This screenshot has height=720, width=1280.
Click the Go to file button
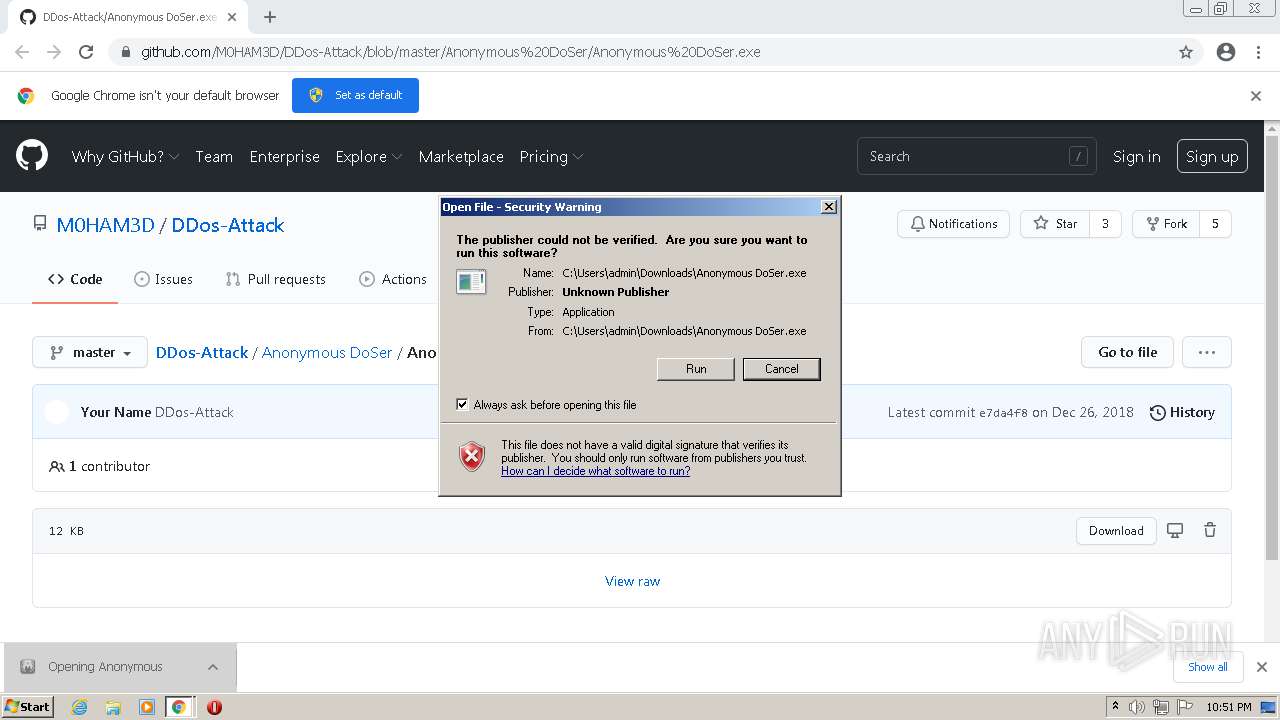click(1127, 352)
